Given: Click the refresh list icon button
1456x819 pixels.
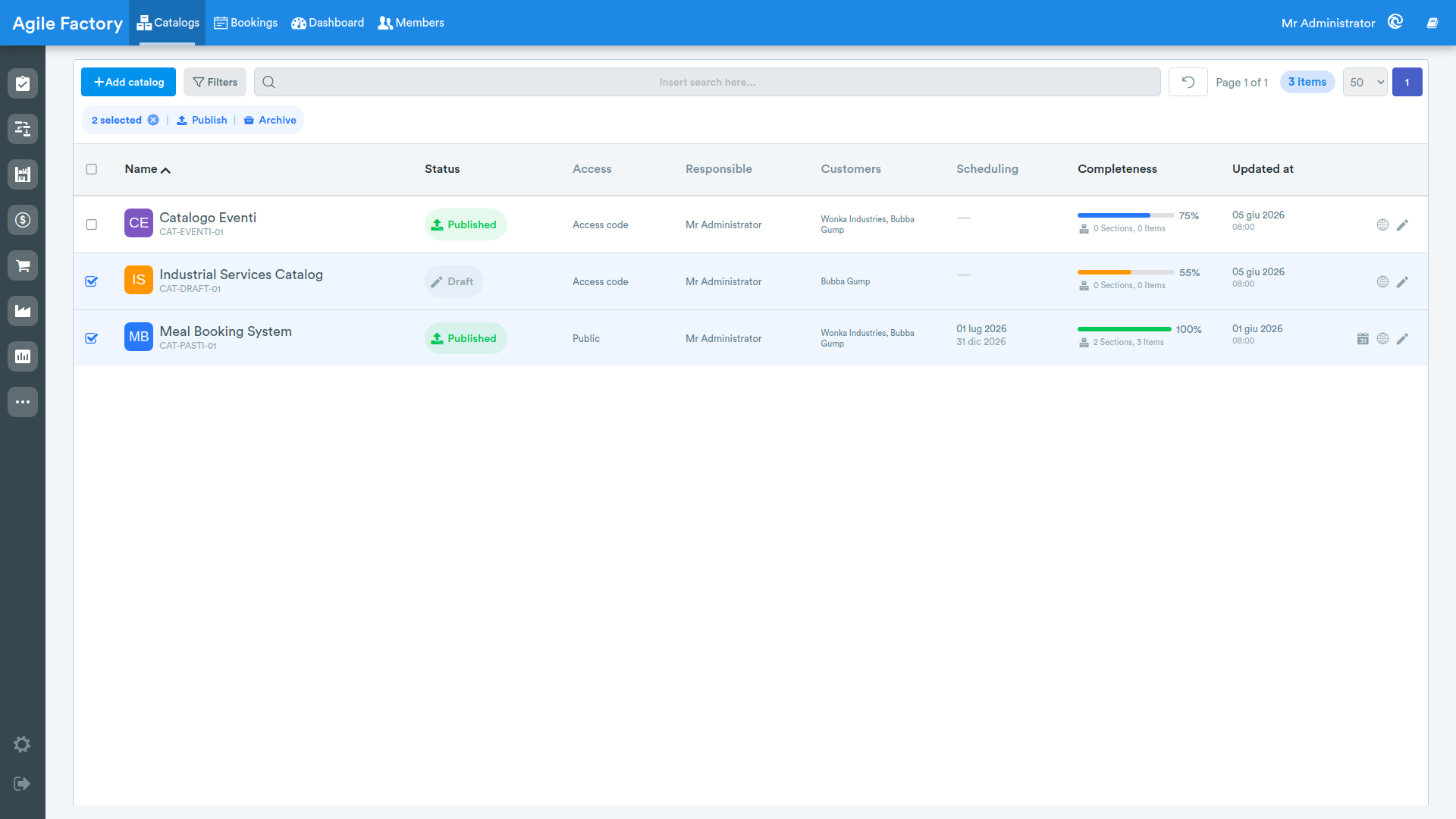Looking at the screenshot, I should 1188,82.
